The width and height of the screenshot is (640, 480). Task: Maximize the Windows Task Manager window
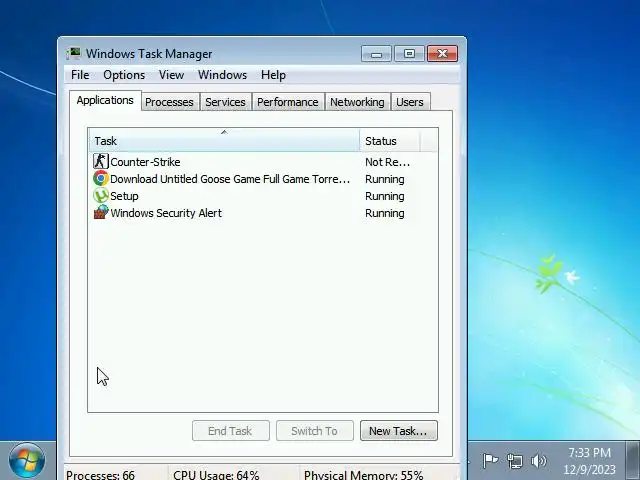coord(409,53)
